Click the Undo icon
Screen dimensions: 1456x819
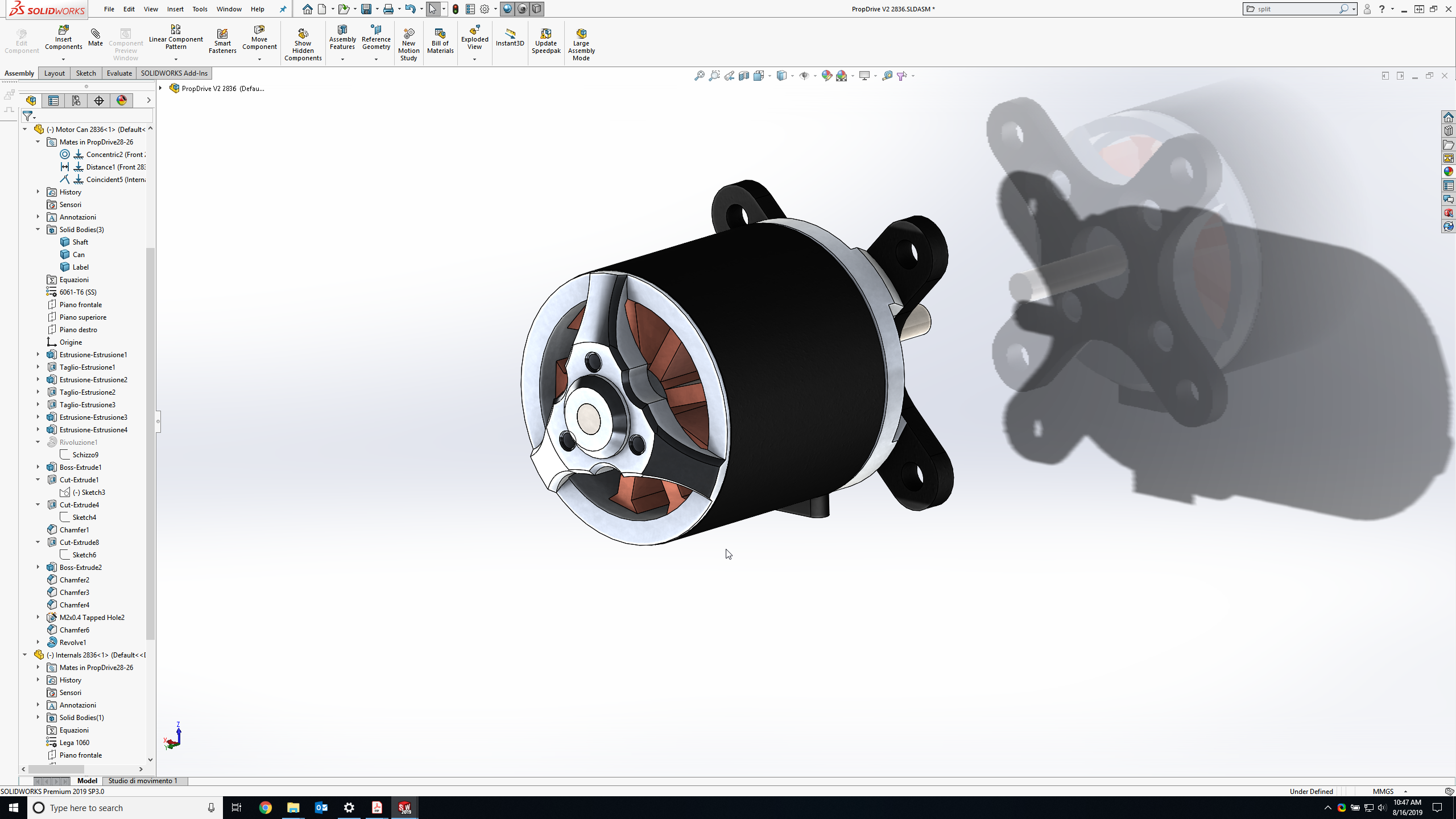410,9
